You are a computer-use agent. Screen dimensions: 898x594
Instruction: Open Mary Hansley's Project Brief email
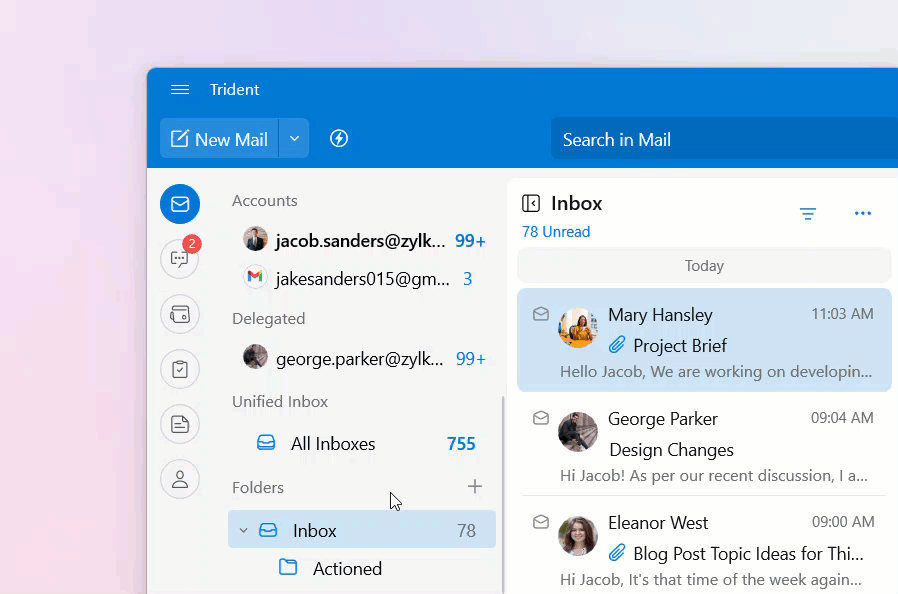point(704,340)
